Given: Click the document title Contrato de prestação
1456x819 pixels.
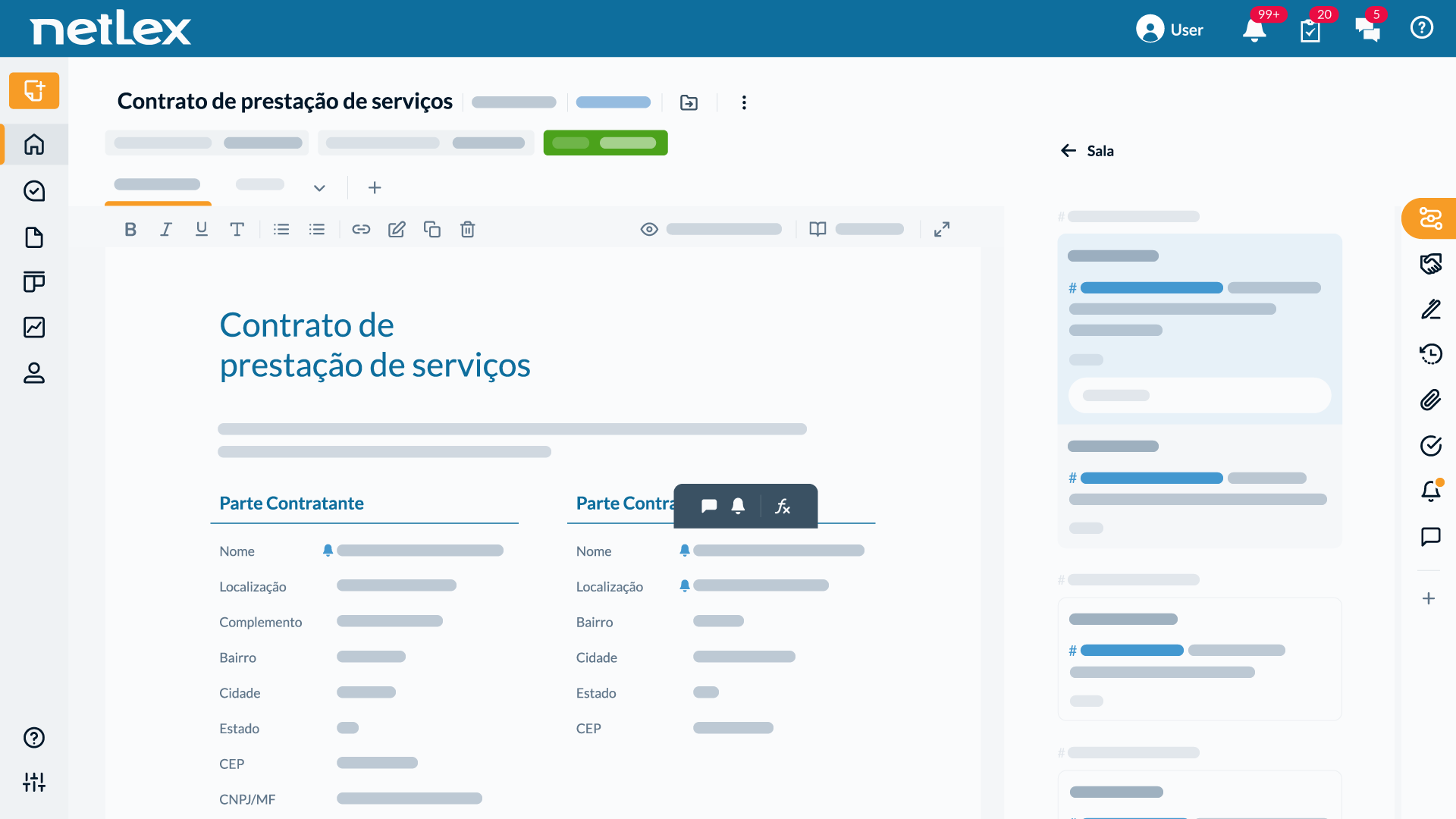Looking at the screenshot, I should 285,101.
